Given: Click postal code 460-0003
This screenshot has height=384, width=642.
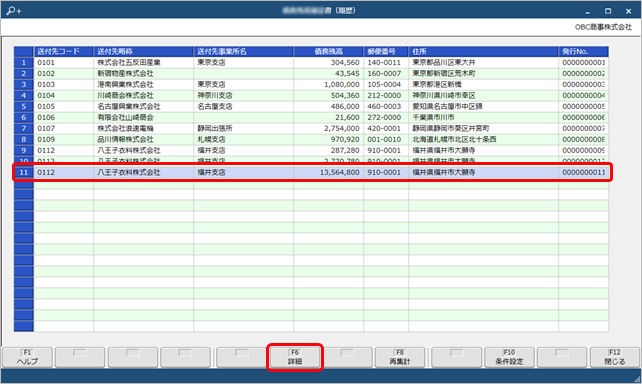Looking at the screenshot, I should coord(386,107).
